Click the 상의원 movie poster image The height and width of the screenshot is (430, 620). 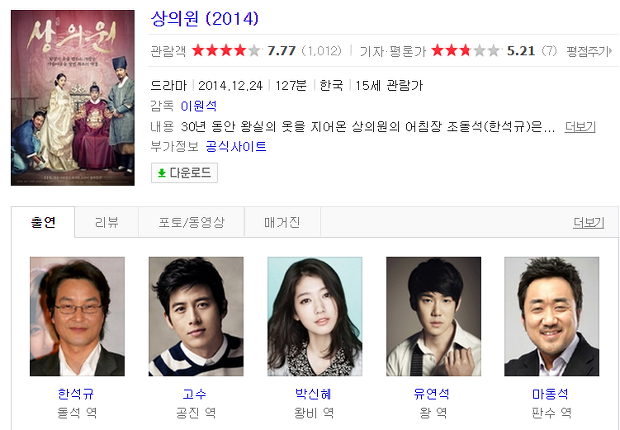[73, 98]
